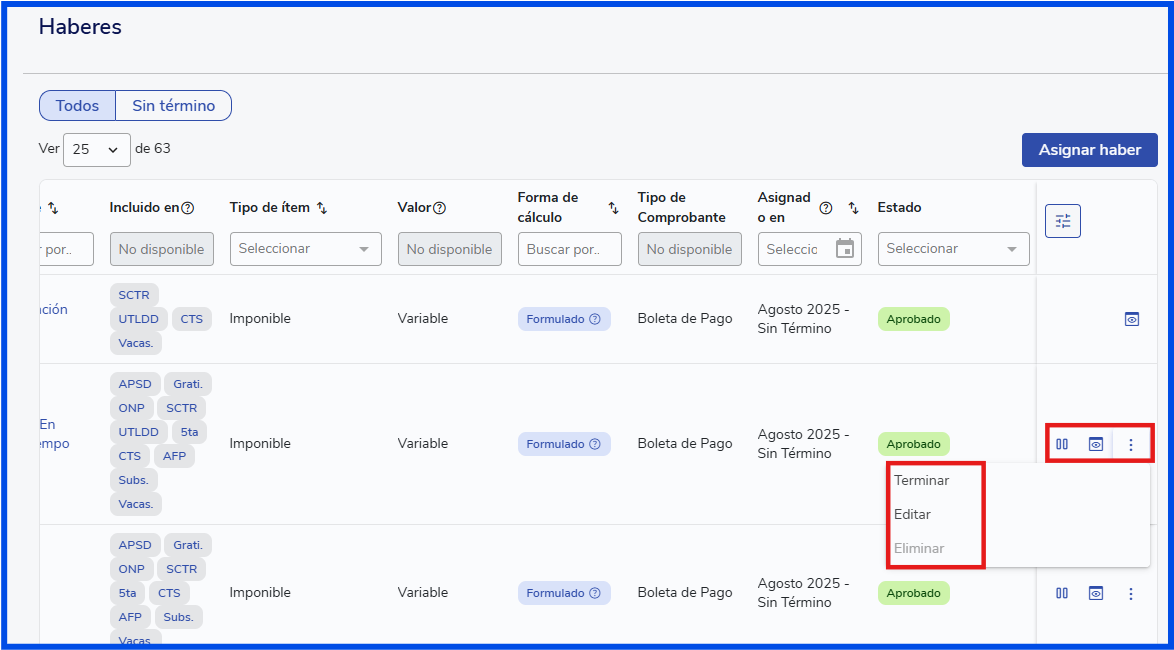
Task: Sort by the Tipo de ítem column
Action: 322,208
